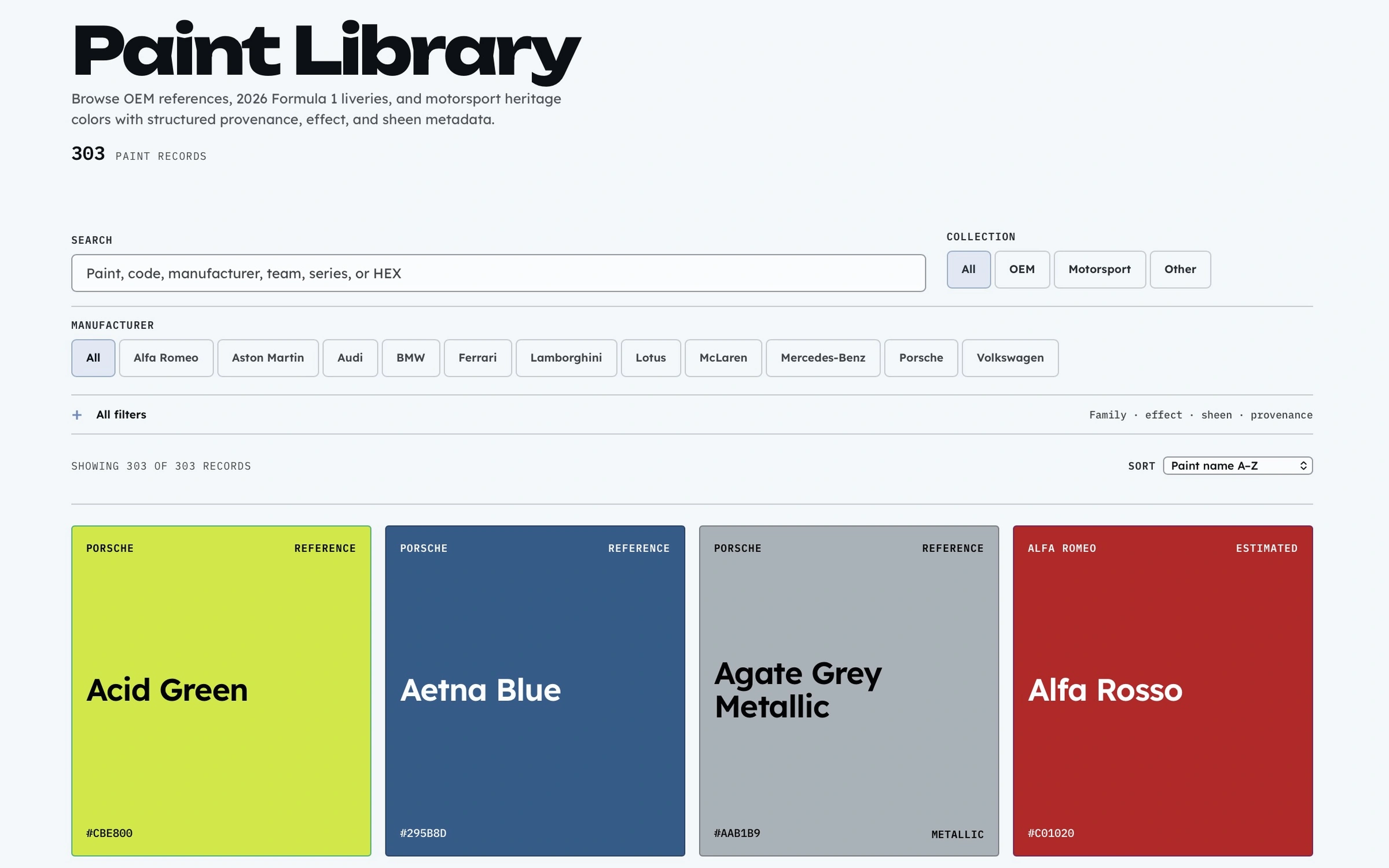Click the #AAB1B9 hex code
The width and height of the screenshot is (1389, 868).
tap(737, 833)
